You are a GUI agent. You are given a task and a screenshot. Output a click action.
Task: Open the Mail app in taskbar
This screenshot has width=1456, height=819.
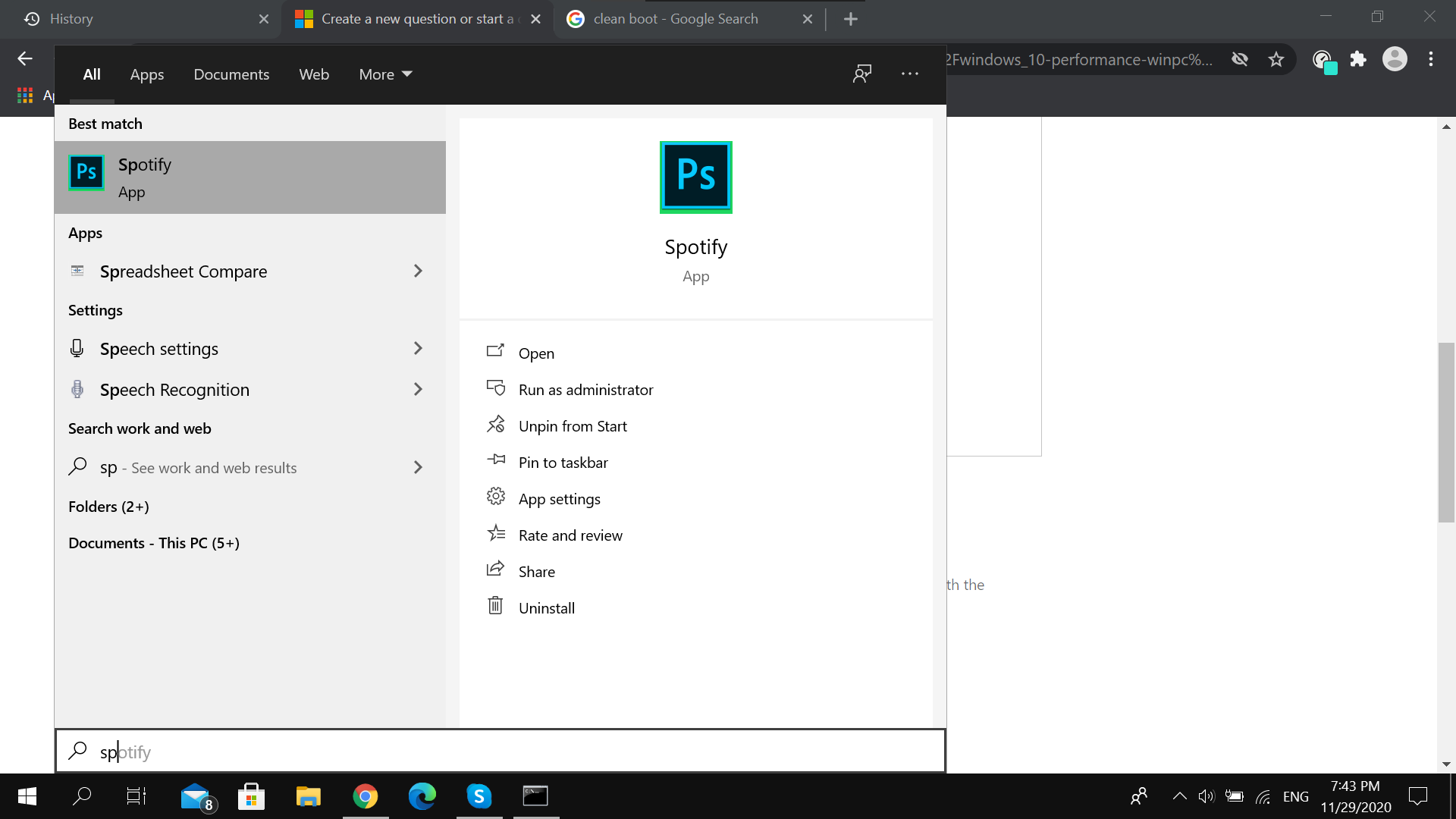tap(197, 796)
